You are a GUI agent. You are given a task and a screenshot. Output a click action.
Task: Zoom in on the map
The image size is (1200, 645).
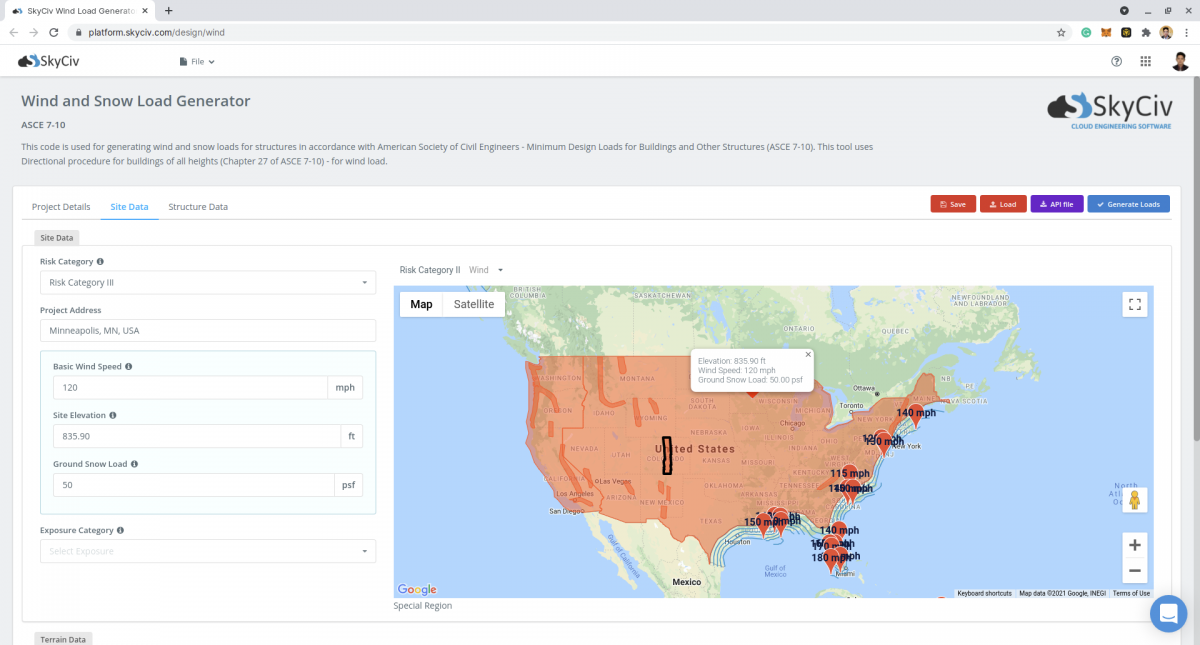(1134, 545)
